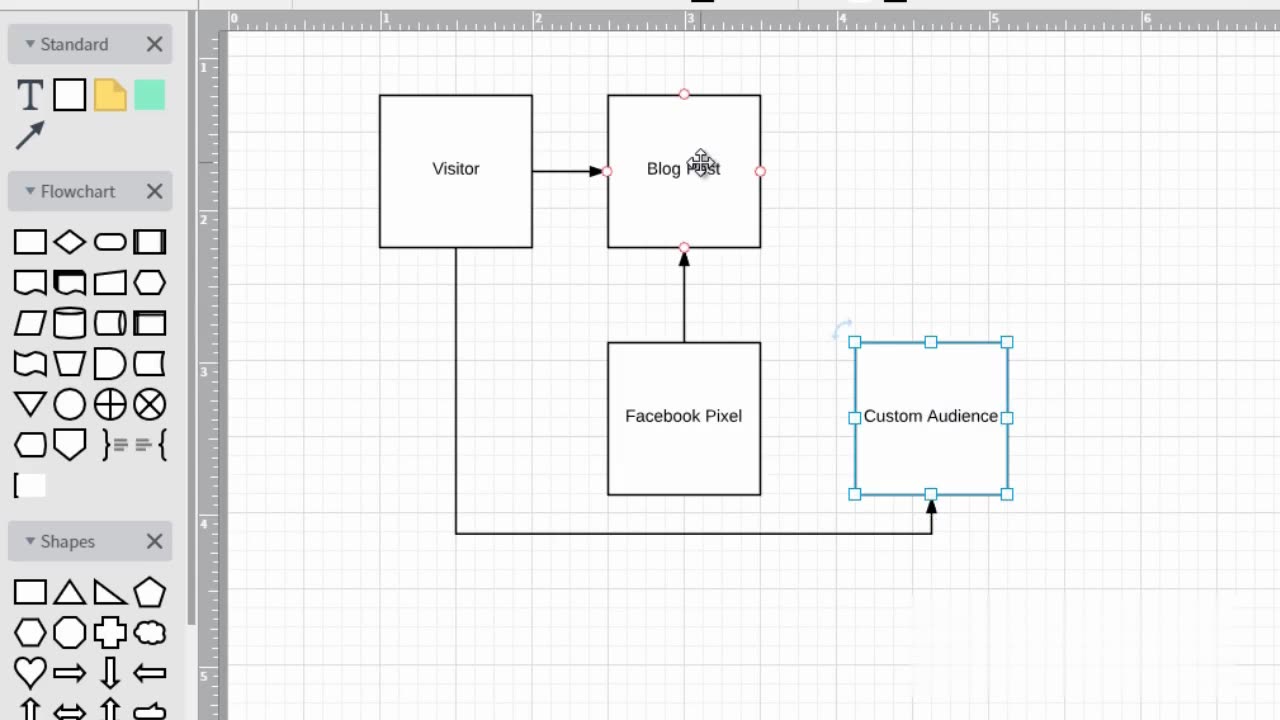Pick the yellow note shape
The image size is (1280, 720).
[110, 96]
